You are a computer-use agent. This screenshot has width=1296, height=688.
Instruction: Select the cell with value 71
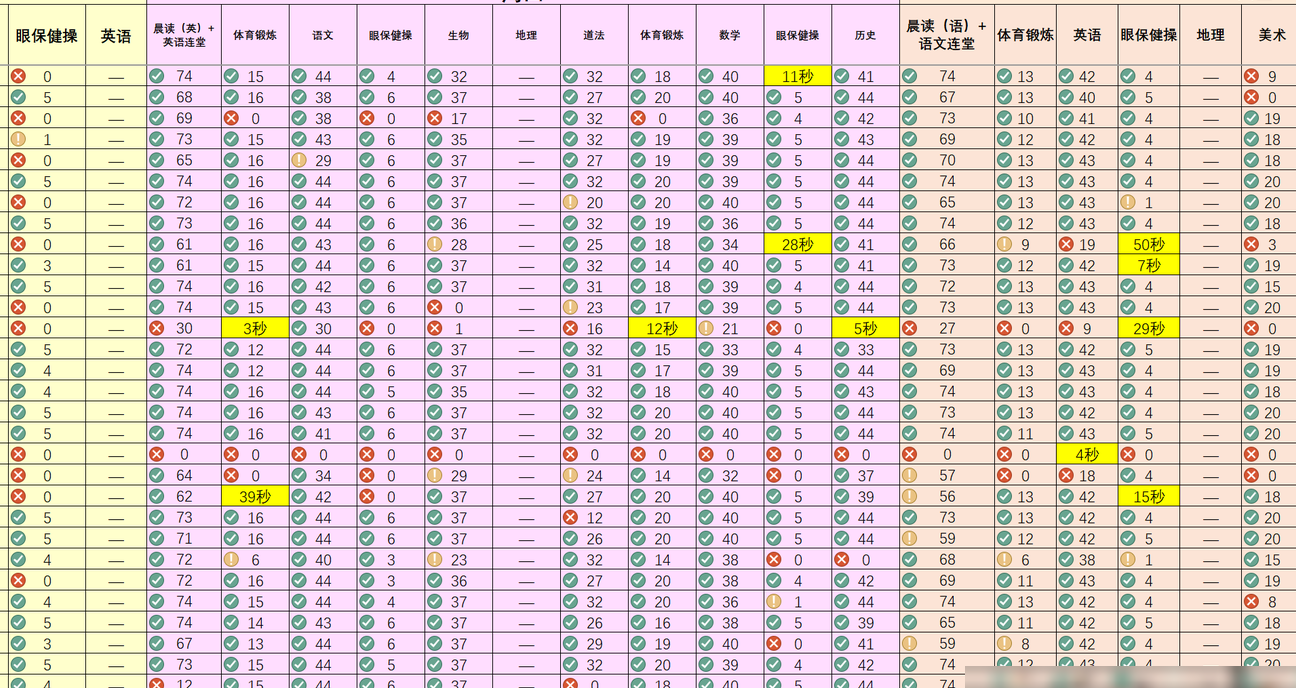(x=184, y=538)
